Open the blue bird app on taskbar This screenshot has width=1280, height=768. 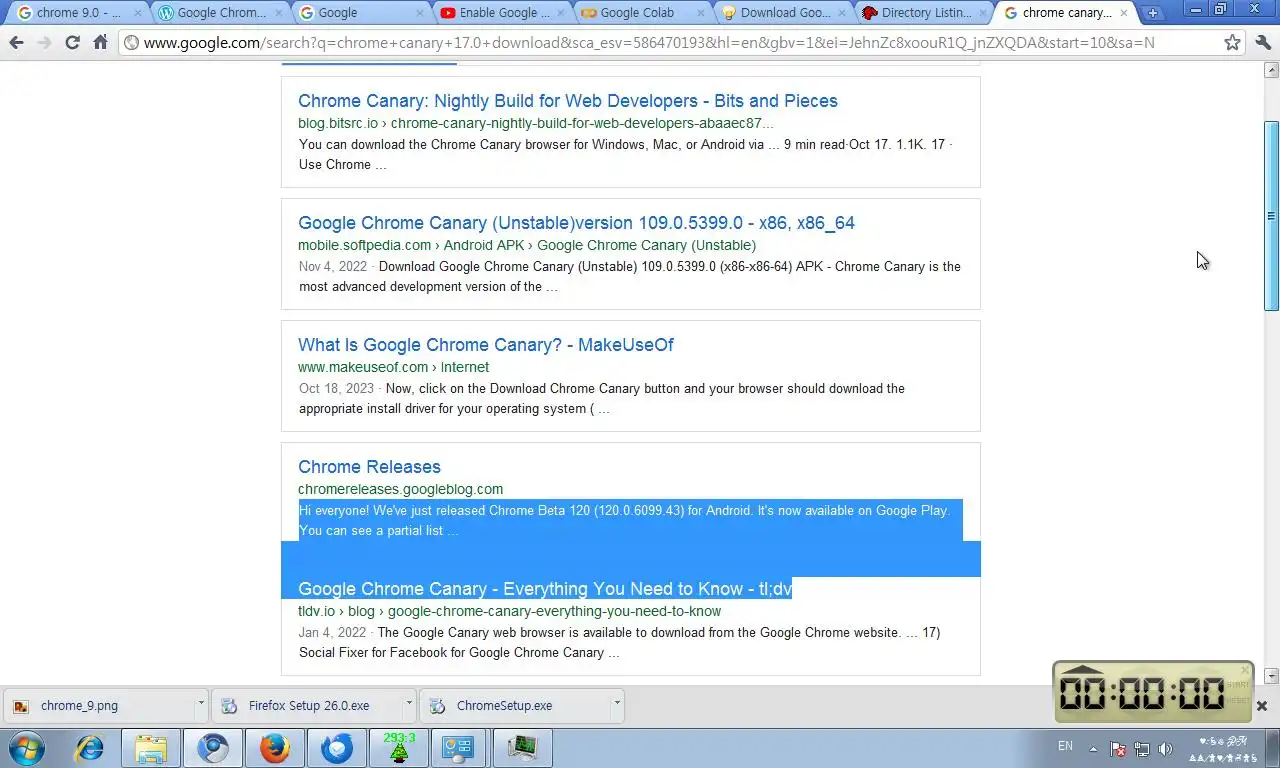[337, 748]
